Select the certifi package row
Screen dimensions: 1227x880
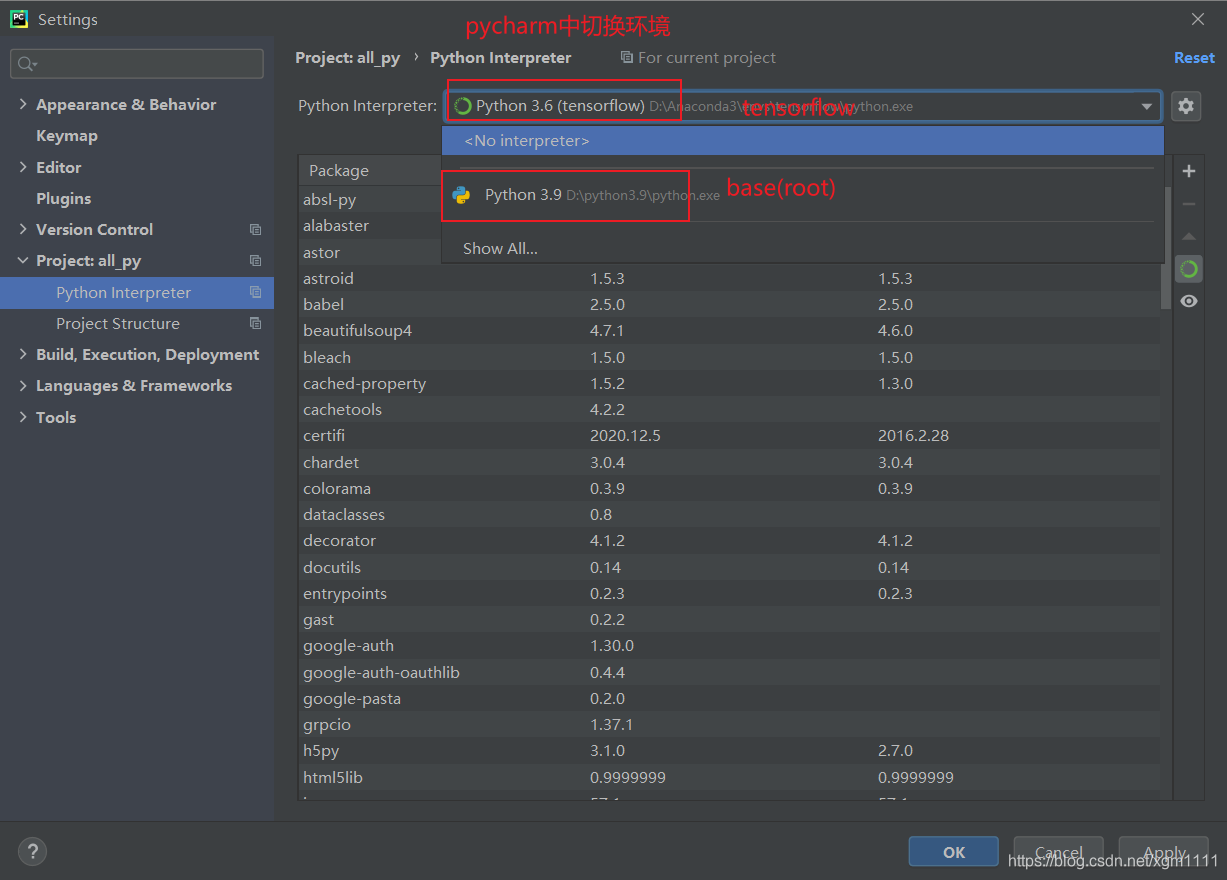731,436
